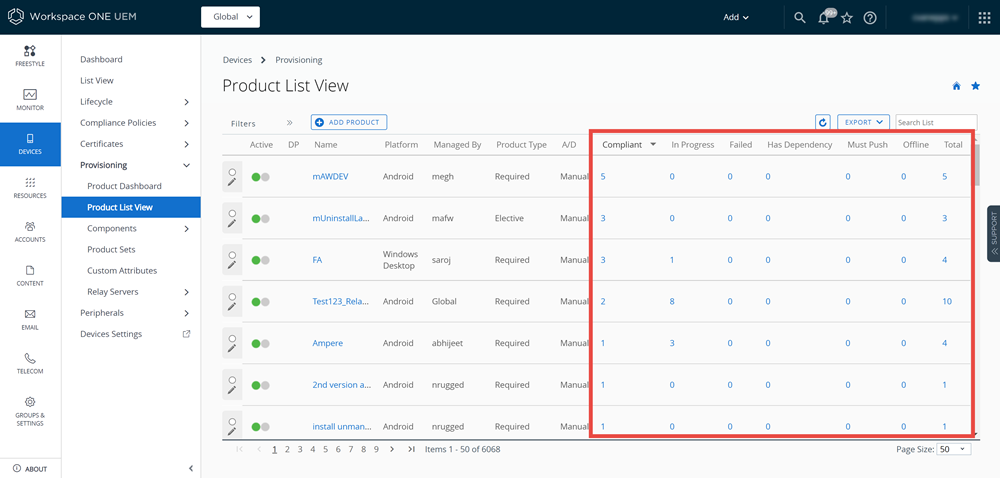Select radio button for mAWDEV row
The height and width of the screenshot is (478, 1000).
(x=232, y=171)
